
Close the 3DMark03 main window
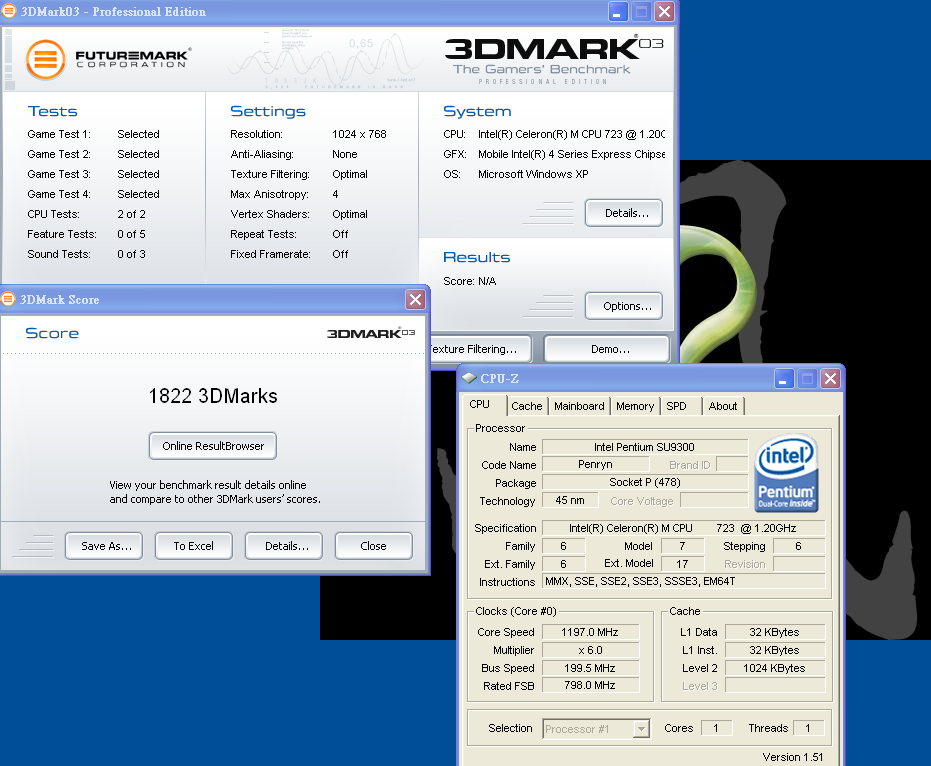(664, 11)
